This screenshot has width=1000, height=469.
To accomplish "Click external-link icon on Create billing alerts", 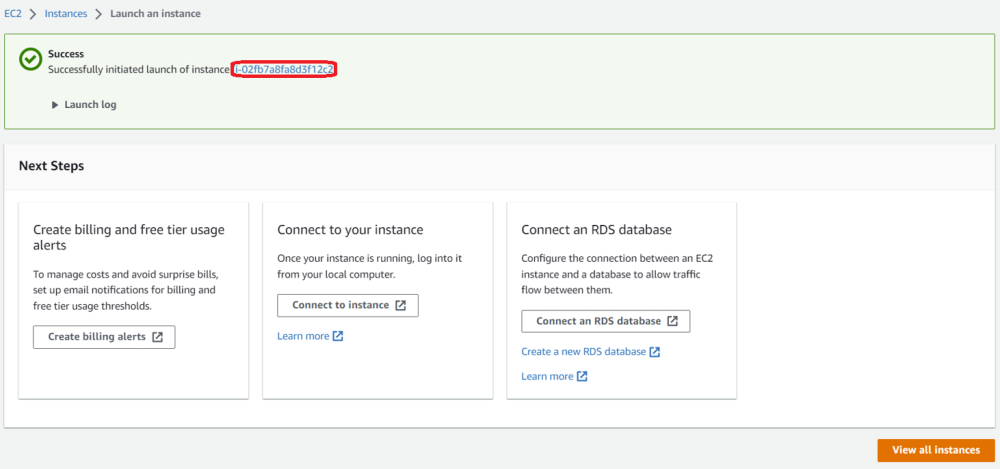I will pos(158,337).
